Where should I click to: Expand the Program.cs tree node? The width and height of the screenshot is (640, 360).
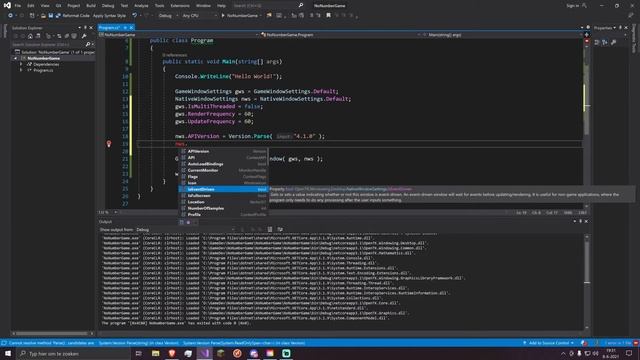(21, 70)
